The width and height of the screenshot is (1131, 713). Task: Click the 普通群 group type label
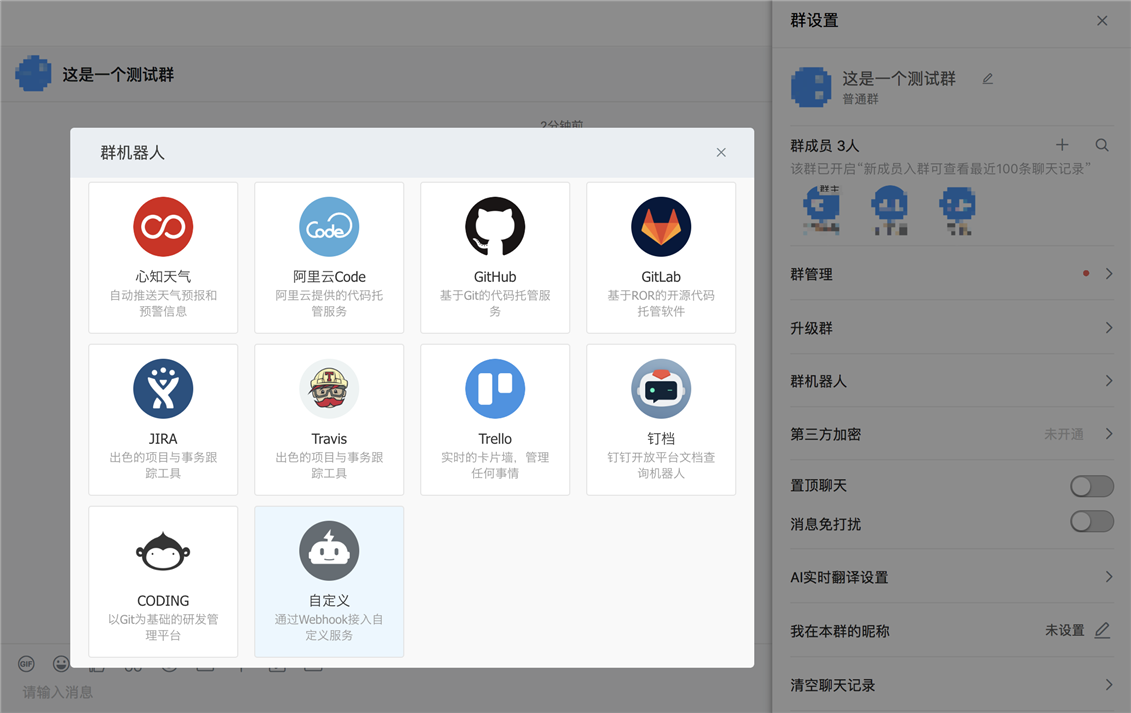coord(861,99)
